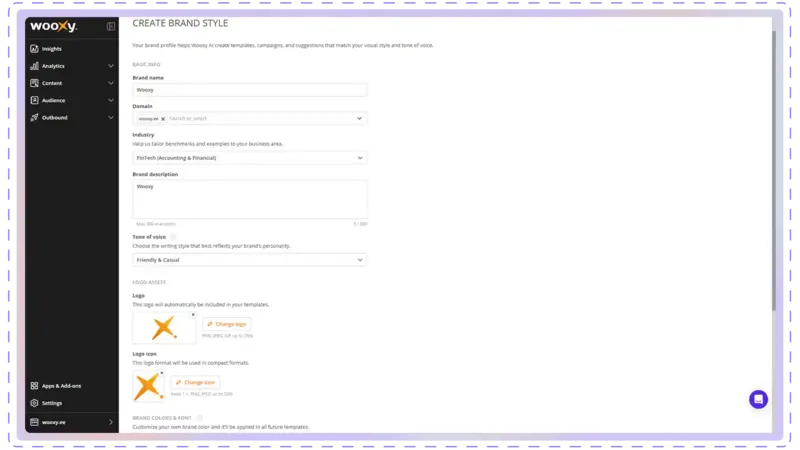The image size is (800, 450).
Task: Expand the Analytics menu chevron
Action: 111,66
